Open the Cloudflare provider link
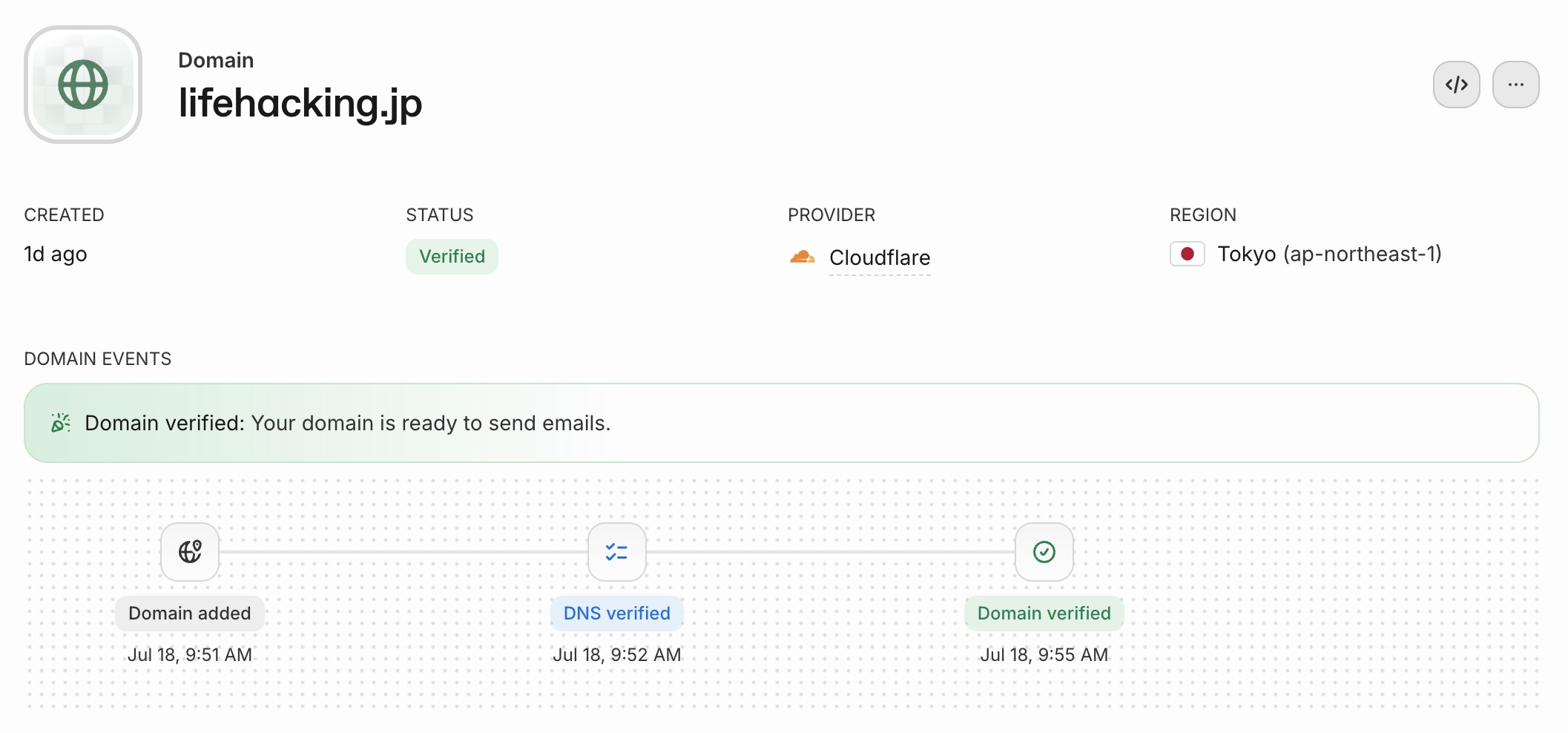The width and height of the screenshot is (1568, 733). 879,257
